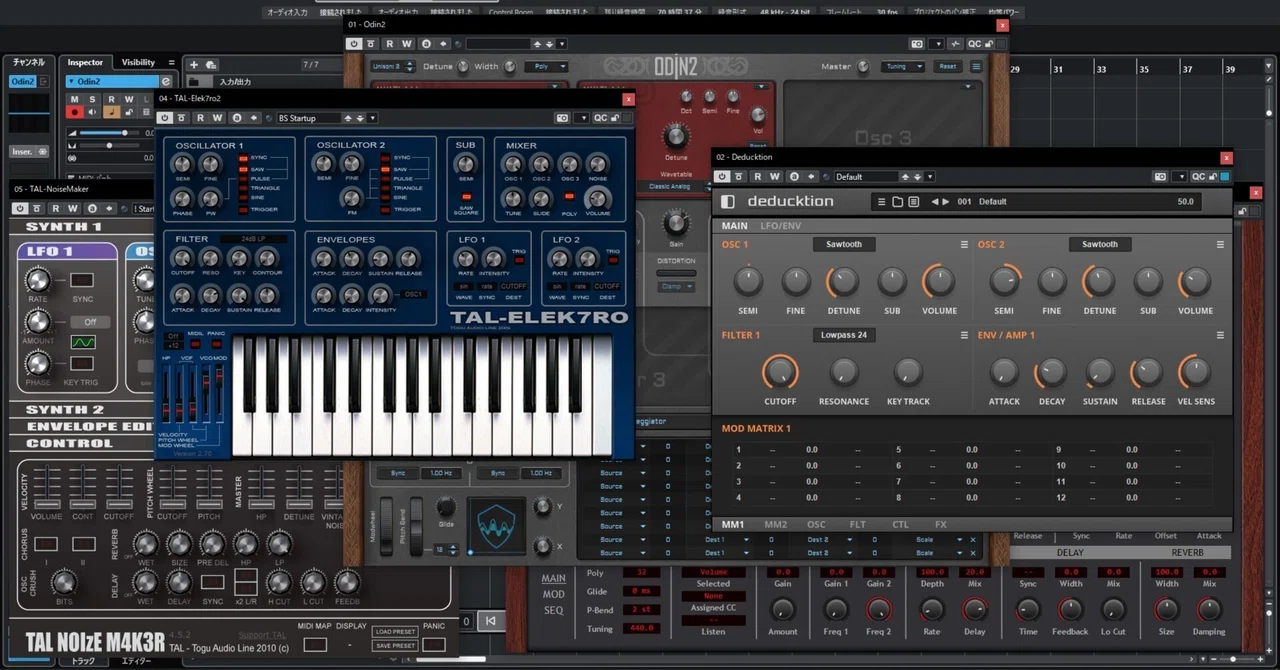
Task: Enable Write automation in Deducktion header
Action: click(x=774, y=177)
